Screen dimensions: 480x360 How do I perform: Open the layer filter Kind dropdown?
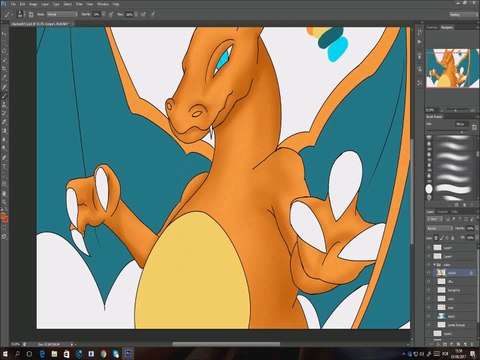[434, 219]
